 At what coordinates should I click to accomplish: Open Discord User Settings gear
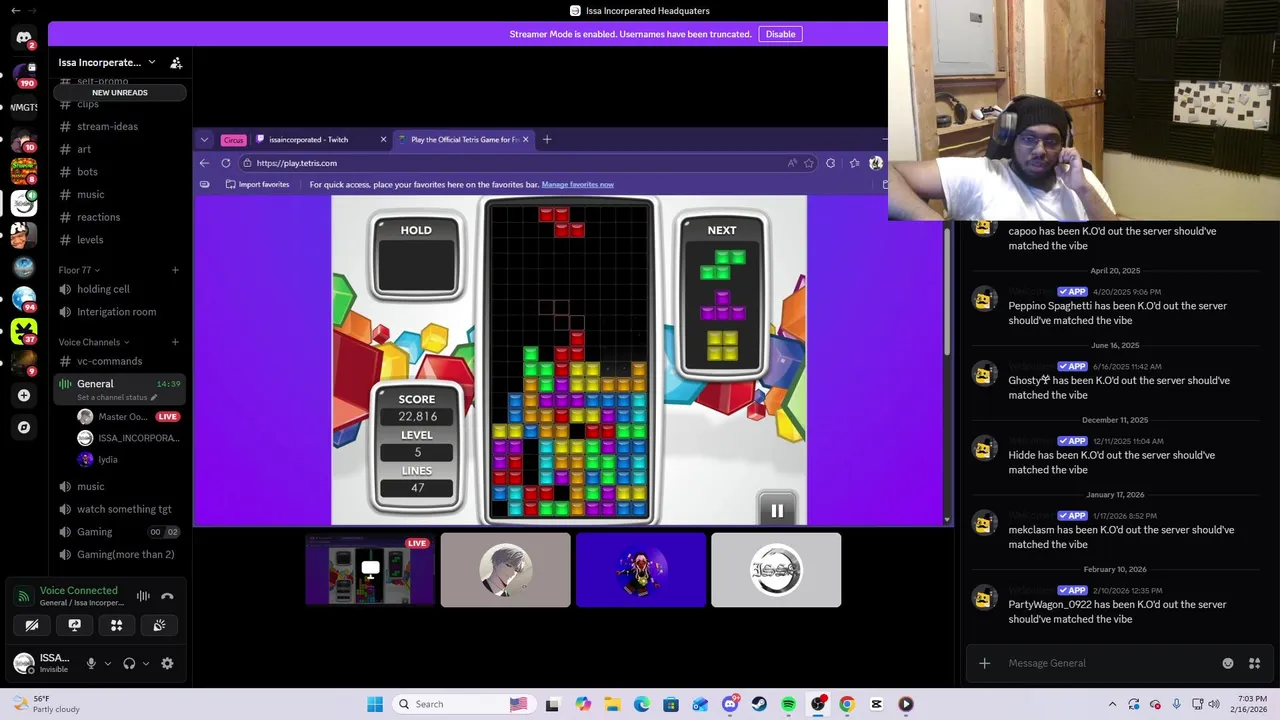click(167, 663)
